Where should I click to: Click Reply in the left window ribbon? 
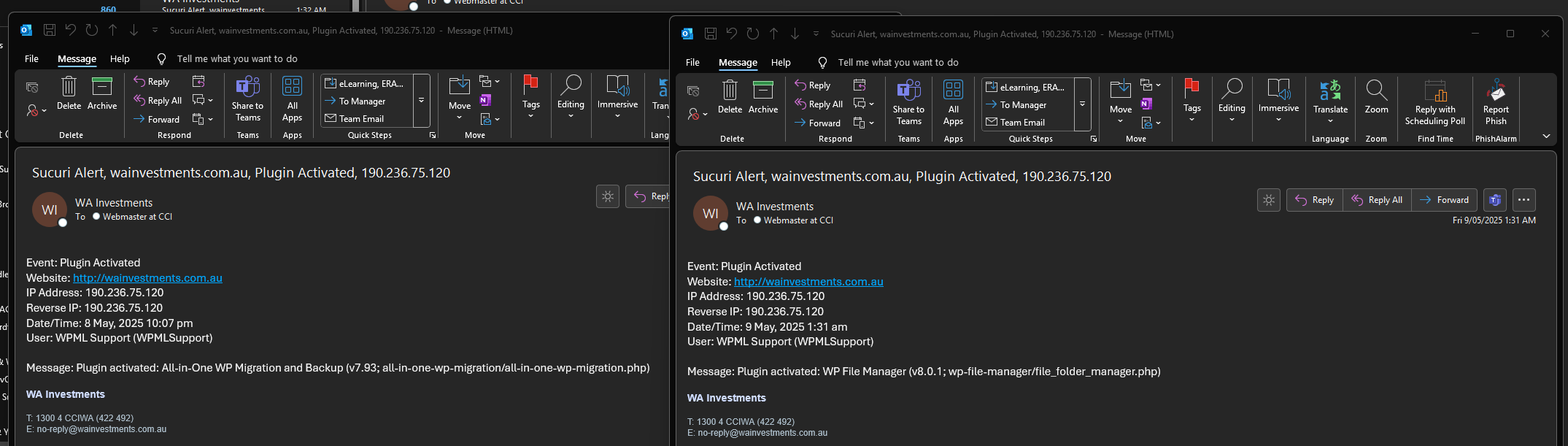152,82
